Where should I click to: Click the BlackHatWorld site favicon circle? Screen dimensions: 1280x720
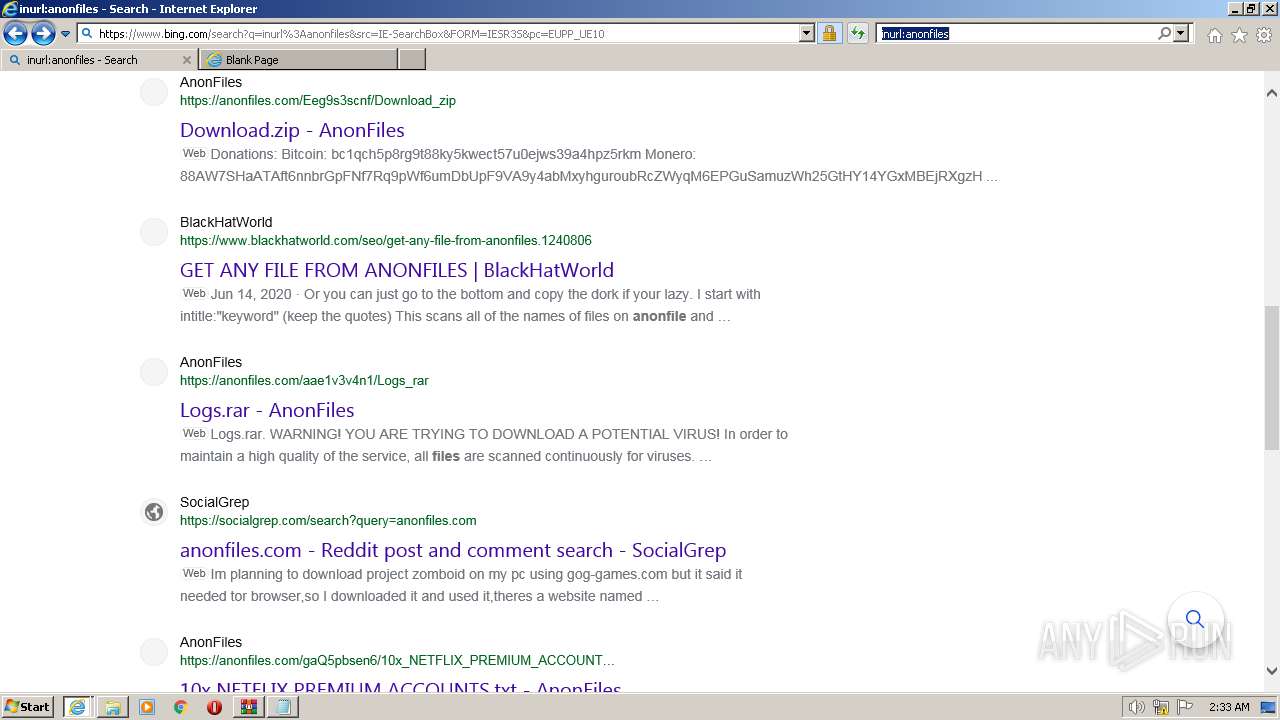click(154, 232)
